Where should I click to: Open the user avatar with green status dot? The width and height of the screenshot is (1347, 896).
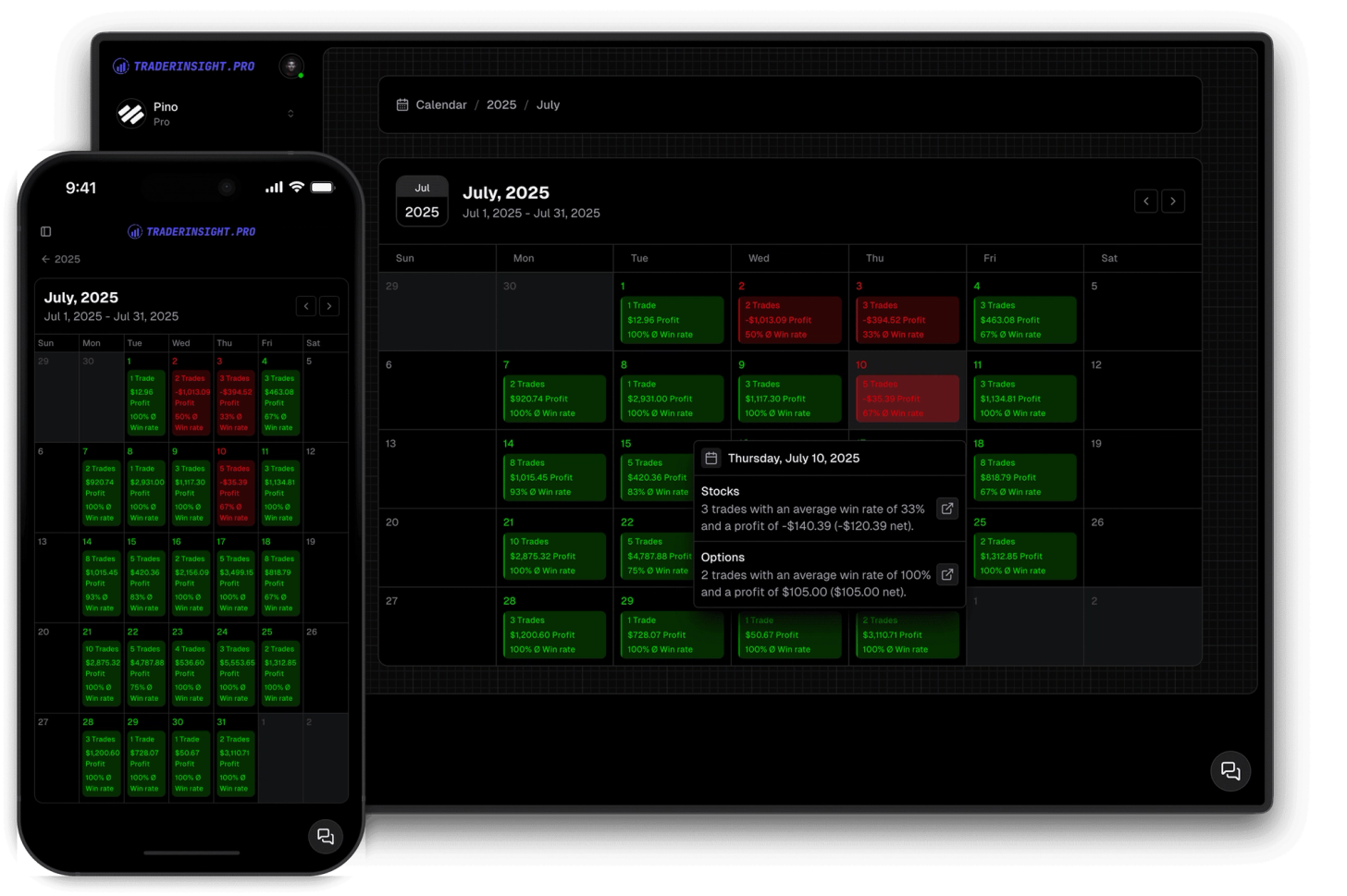(291, 66)
